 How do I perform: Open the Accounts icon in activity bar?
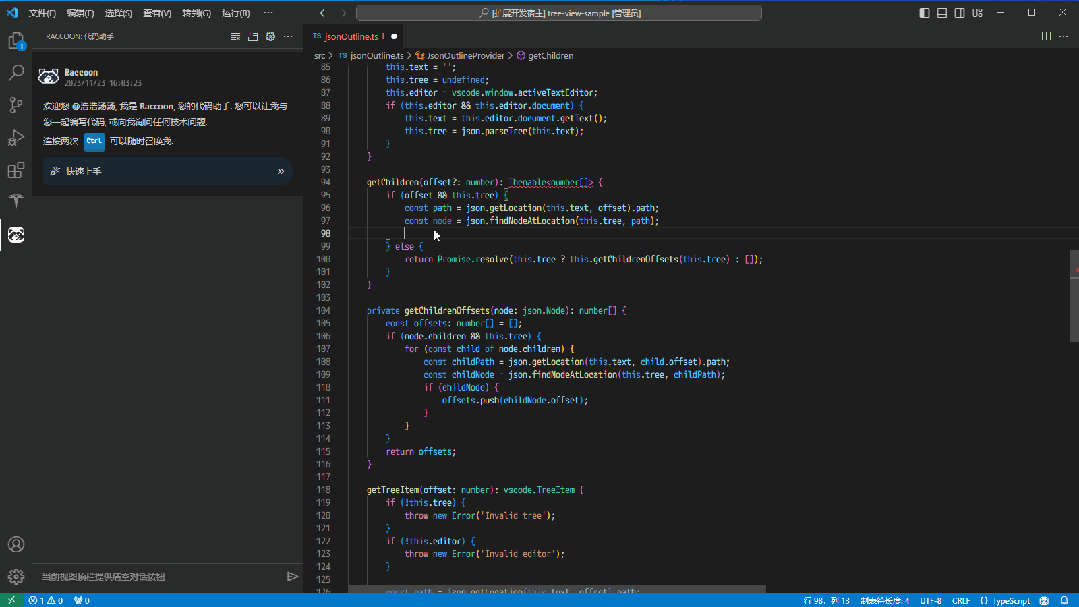[x=16, y=544]
